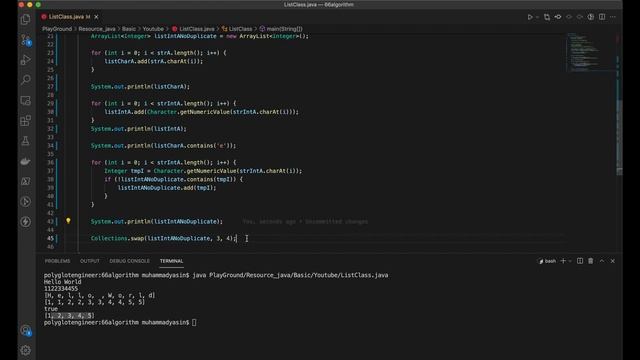Click the commit navigation icon in editor toolbar
This screenshot has width=640, height=360.
558,17
